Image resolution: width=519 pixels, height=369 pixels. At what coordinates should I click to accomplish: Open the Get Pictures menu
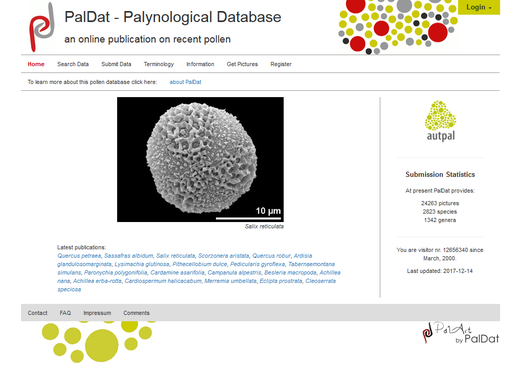pyautogui.click(x=242, y=64)
